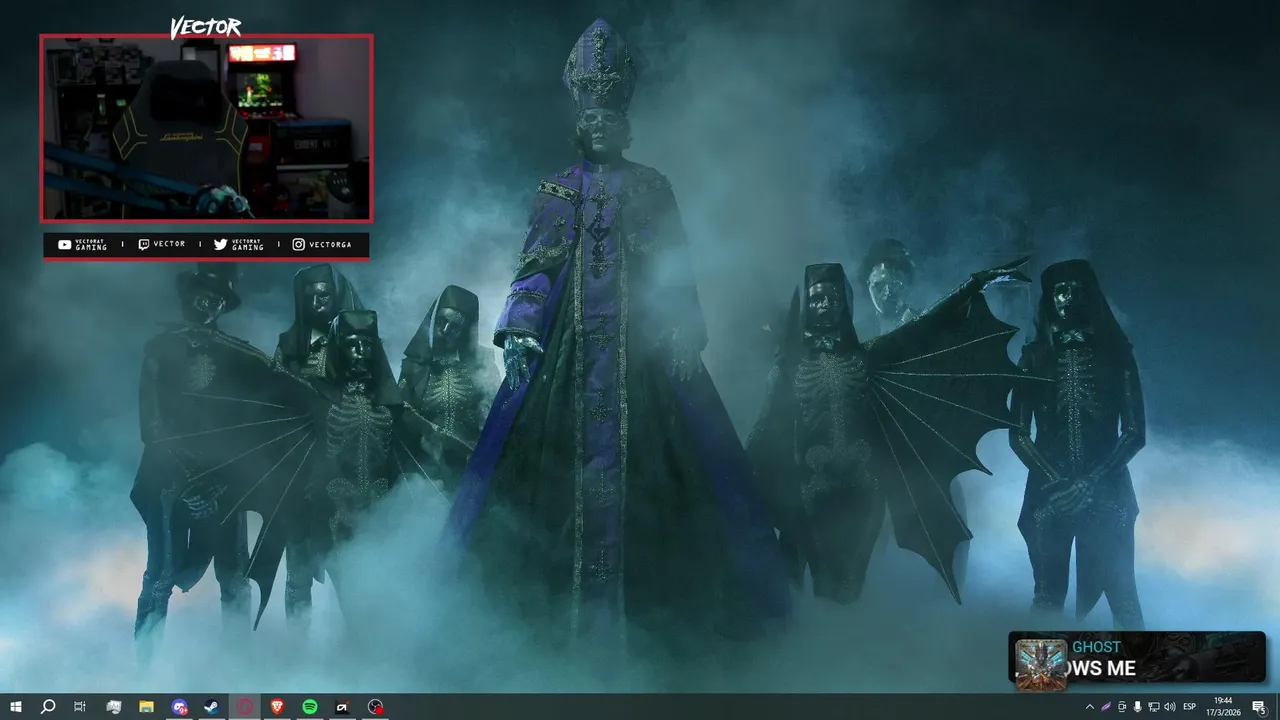This screenshot has width=1280, height=720.
Task: Switch to Opera GX browser
Action: click(245, 707)
